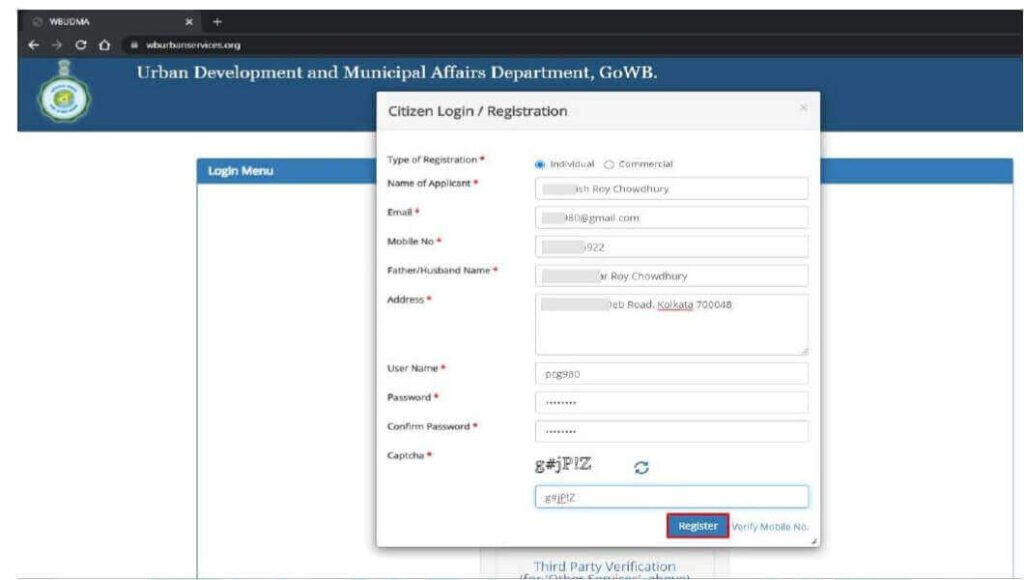Click the captcha entry field
The width and height of the screenshot is (1024, 580).
tap(671, 497)
